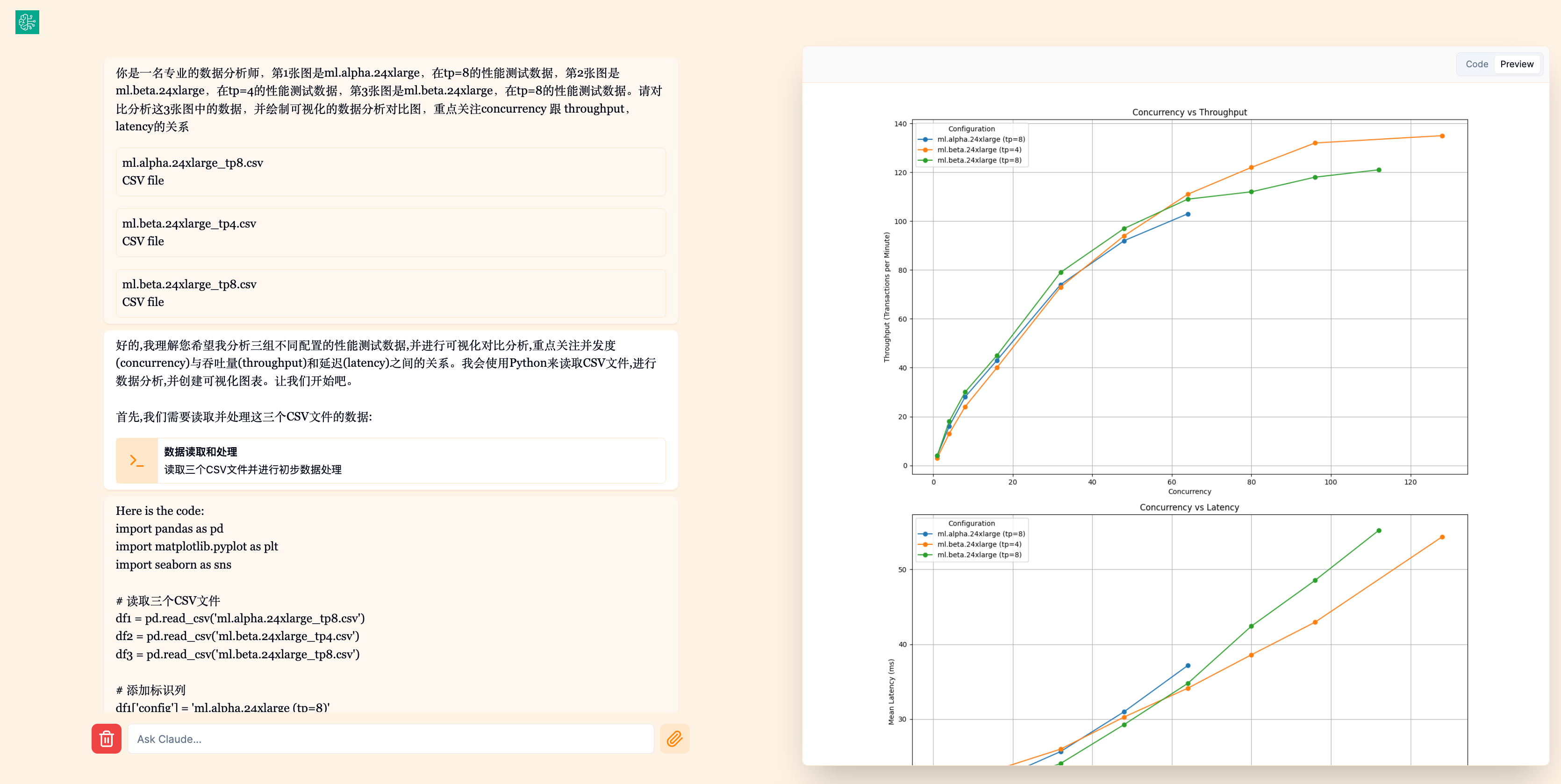This screenshot has height=784, width=1561.
Task: Click the Mean Latency (ms) axis label
Action: pos(891,692)
